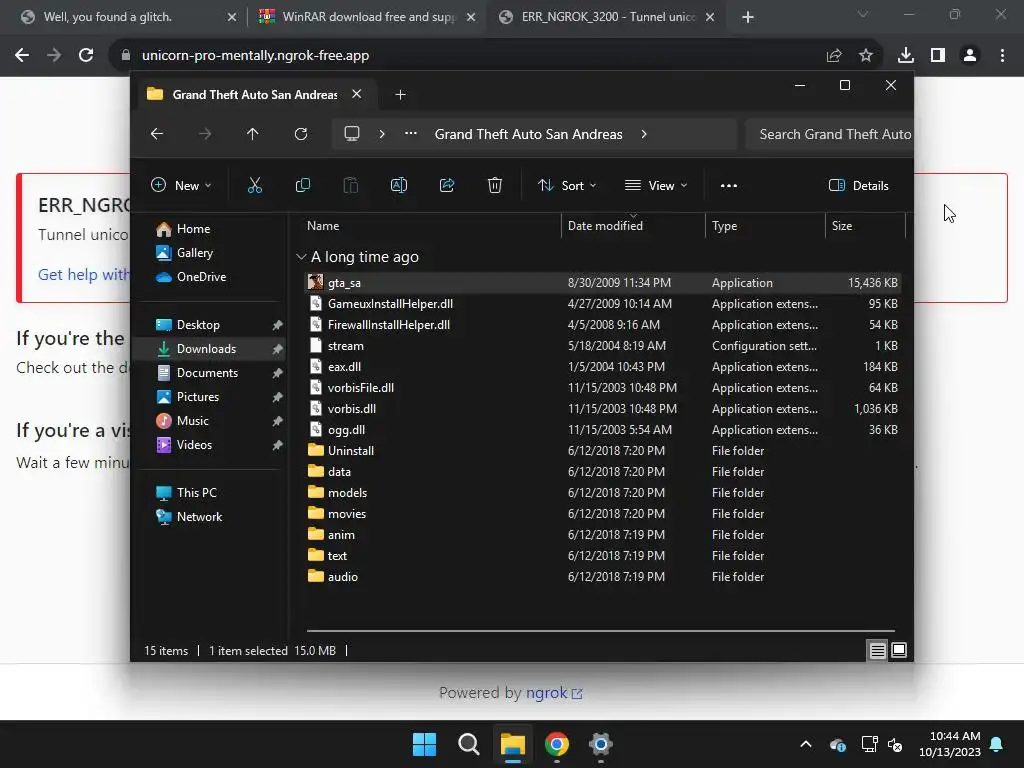Switch to details list view icon in status bar
Image resolution: width=1024 pixels, height=768 pixels.
(x=877, y=650)
